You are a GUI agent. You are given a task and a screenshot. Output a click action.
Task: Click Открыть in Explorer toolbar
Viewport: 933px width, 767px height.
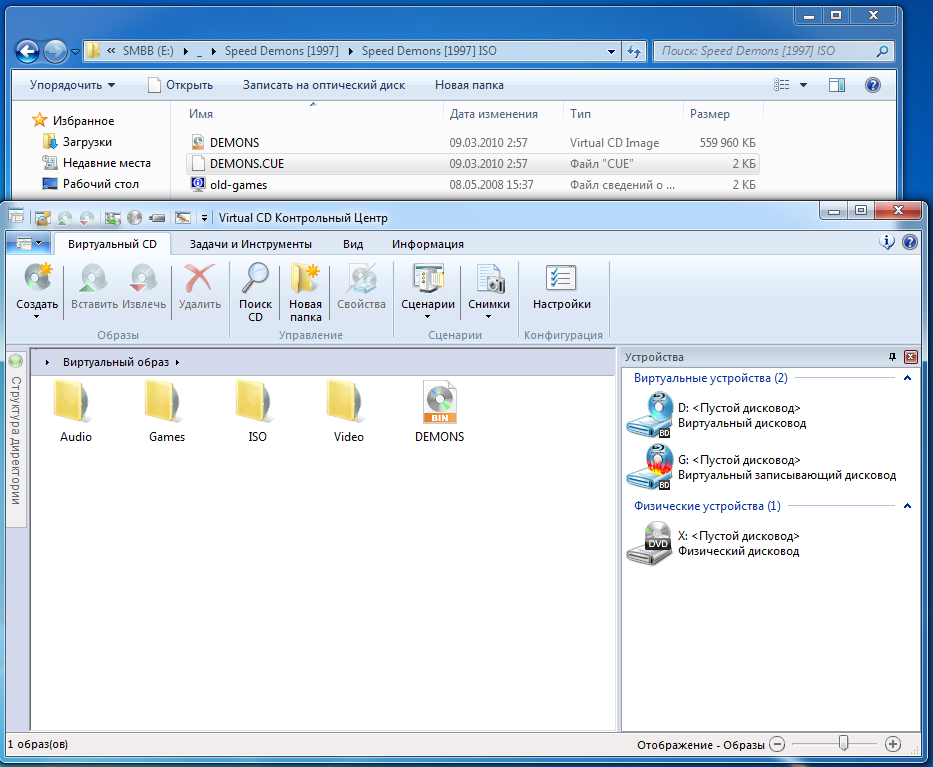tap(180, 85)
